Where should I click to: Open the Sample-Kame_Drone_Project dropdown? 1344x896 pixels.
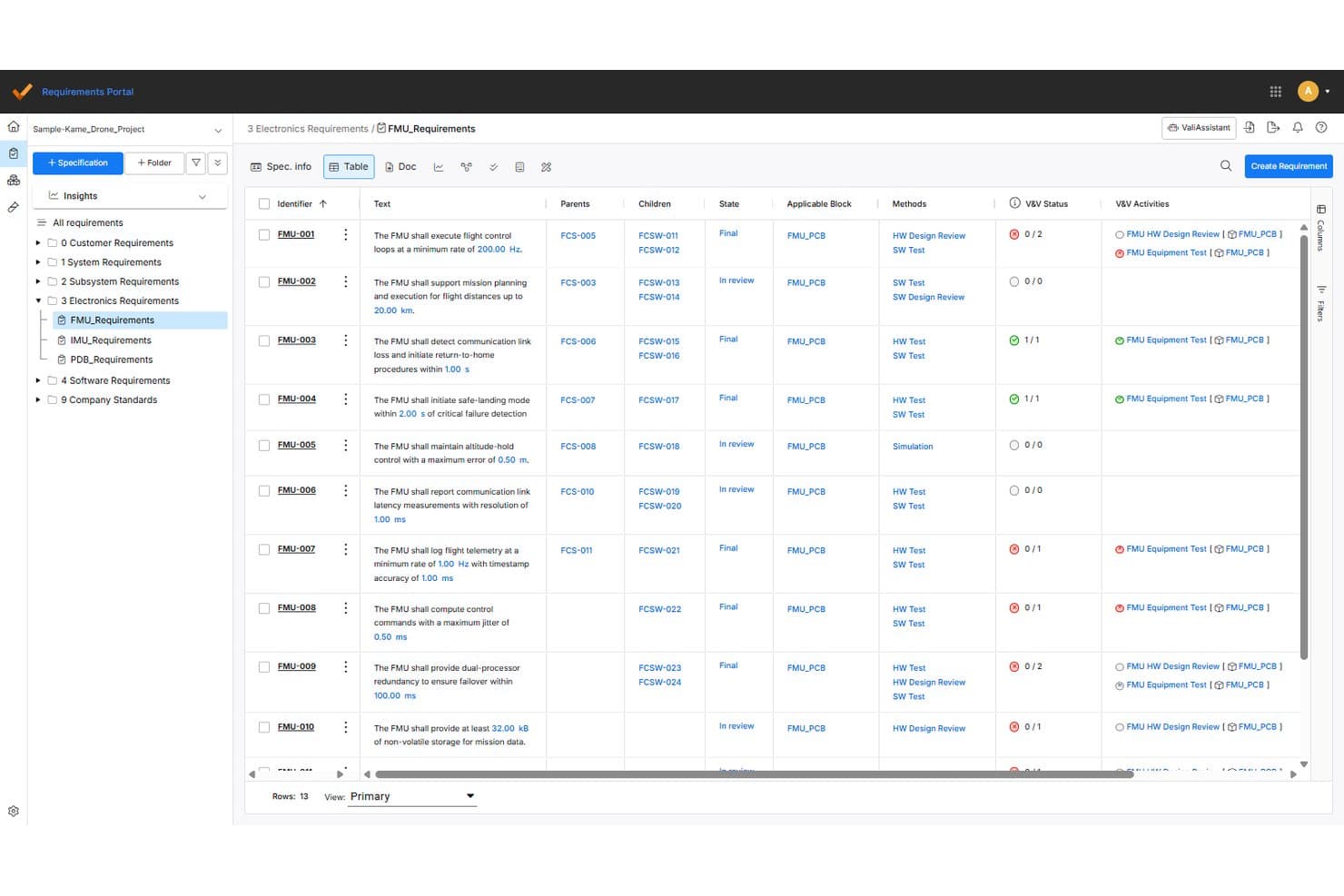tap(128, 130)
